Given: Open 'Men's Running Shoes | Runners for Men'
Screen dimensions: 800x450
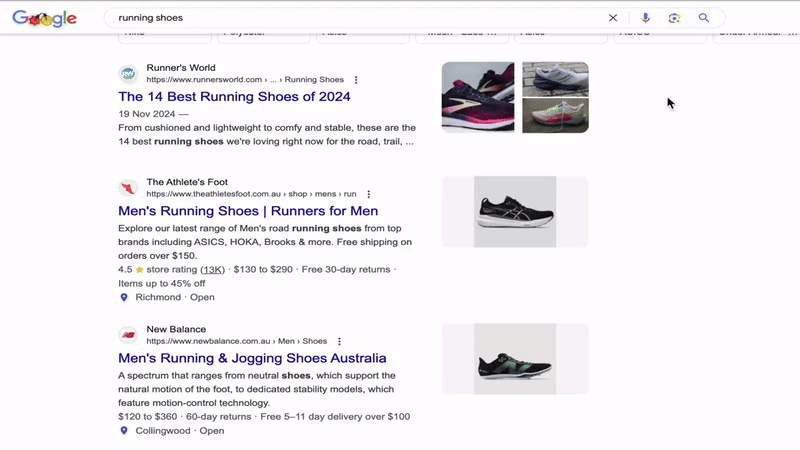Looking at the screenshot, I should coord(248,211).
